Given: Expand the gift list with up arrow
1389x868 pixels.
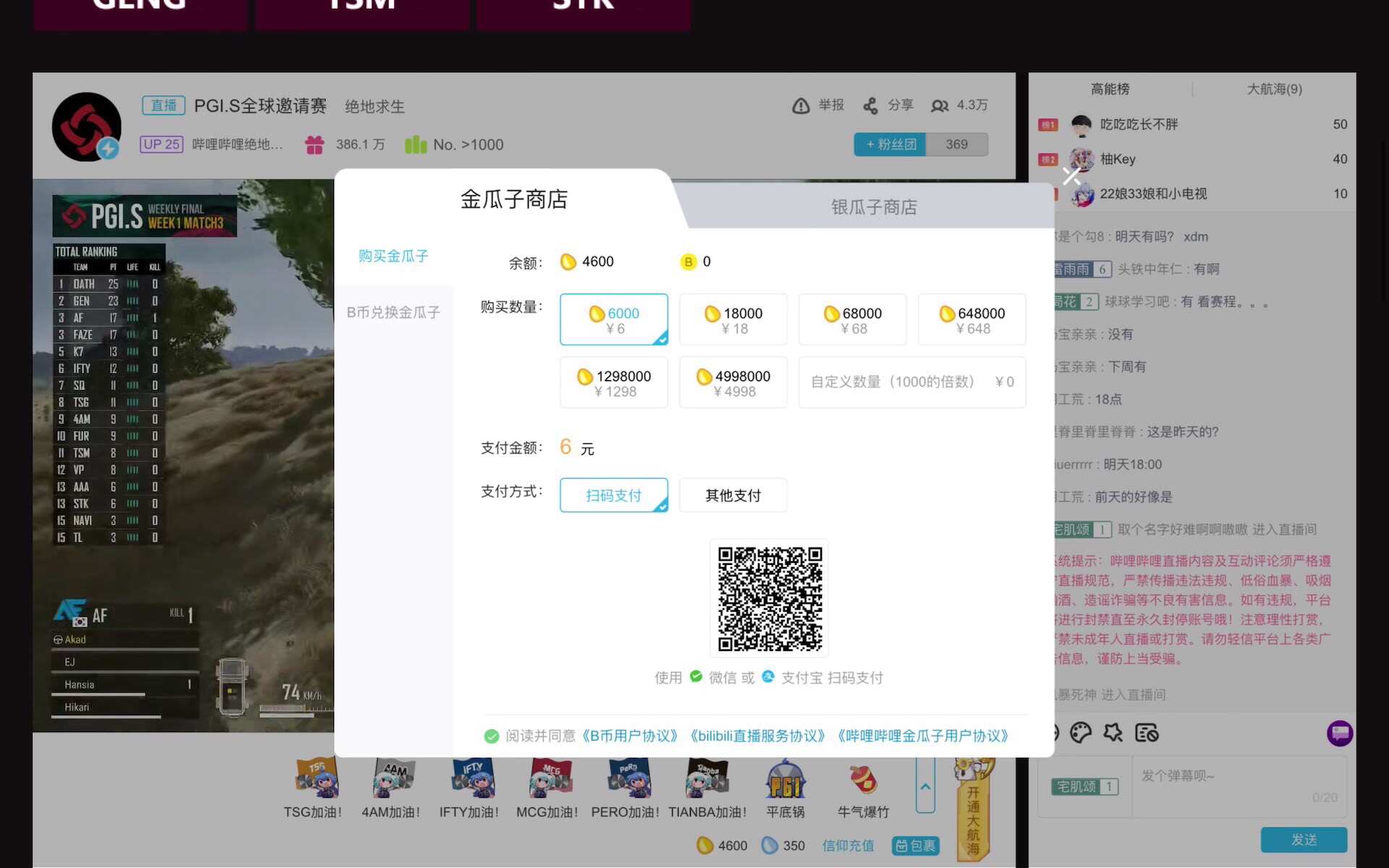Looking at the screenshot, I should coord(925,786).
